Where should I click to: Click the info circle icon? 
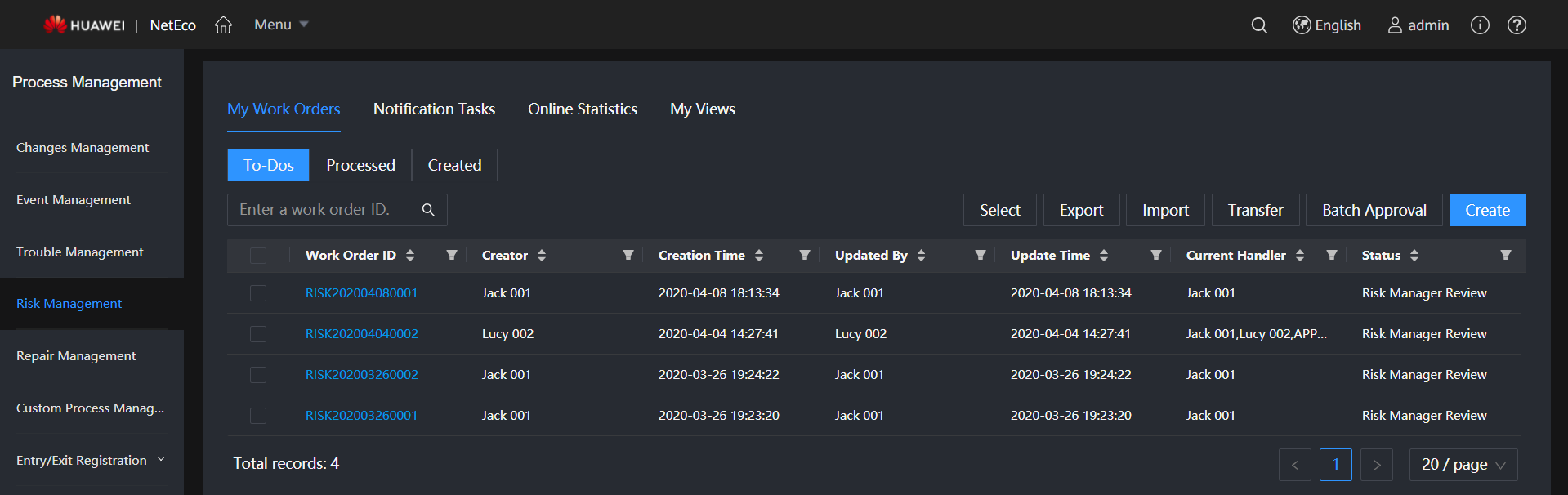click(1480, 25)
